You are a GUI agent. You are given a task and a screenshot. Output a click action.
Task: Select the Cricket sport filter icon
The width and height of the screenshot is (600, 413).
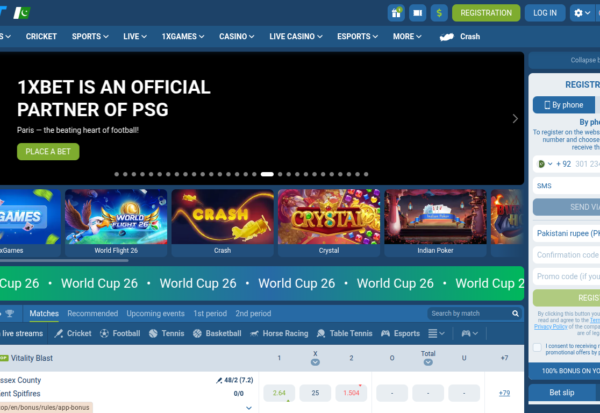[59, 333]
